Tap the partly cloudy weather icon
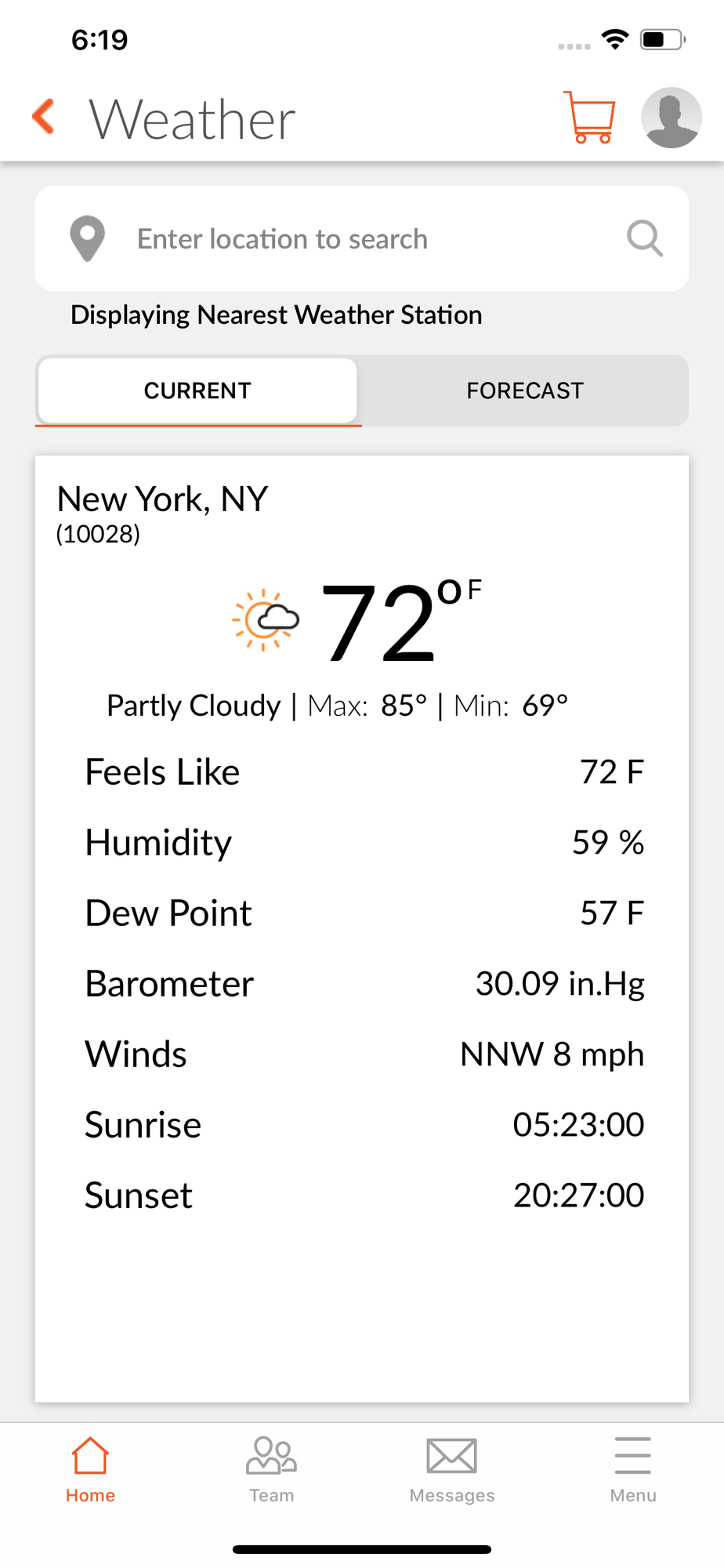The height and width of the screenshot is (1568, 724). [265, 620]
